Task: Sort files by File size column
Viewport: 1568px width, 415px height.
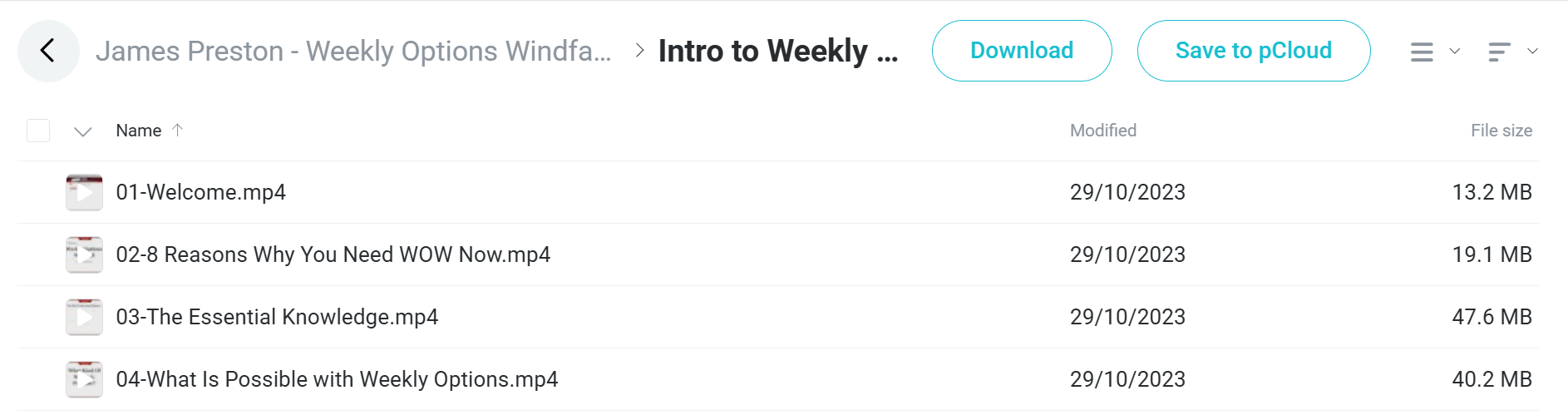Action: tap(1501, 131)
